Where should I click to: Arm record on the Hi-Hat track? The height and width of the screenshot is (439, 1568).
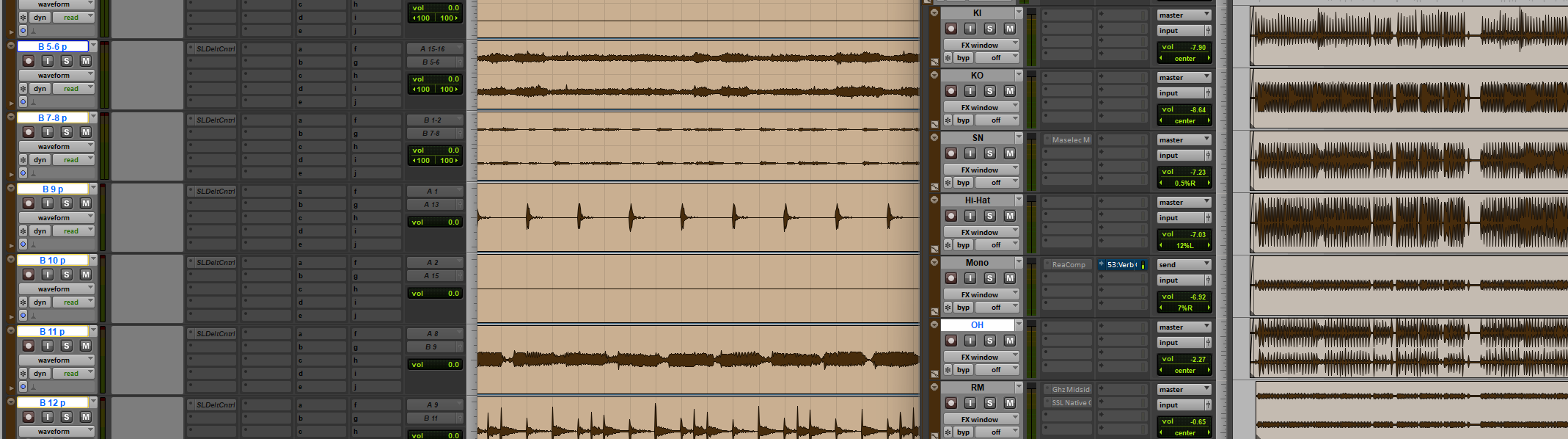click(x=951, y=216)
